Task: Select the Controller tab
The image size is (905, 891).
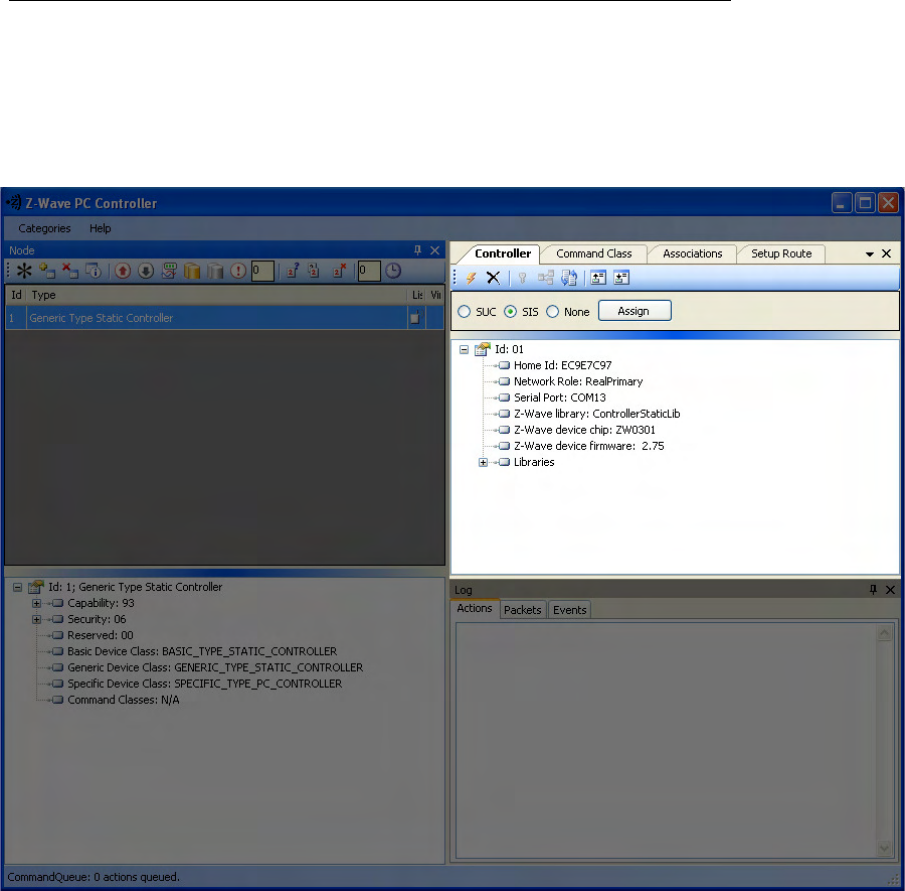Action: [503, 253]
